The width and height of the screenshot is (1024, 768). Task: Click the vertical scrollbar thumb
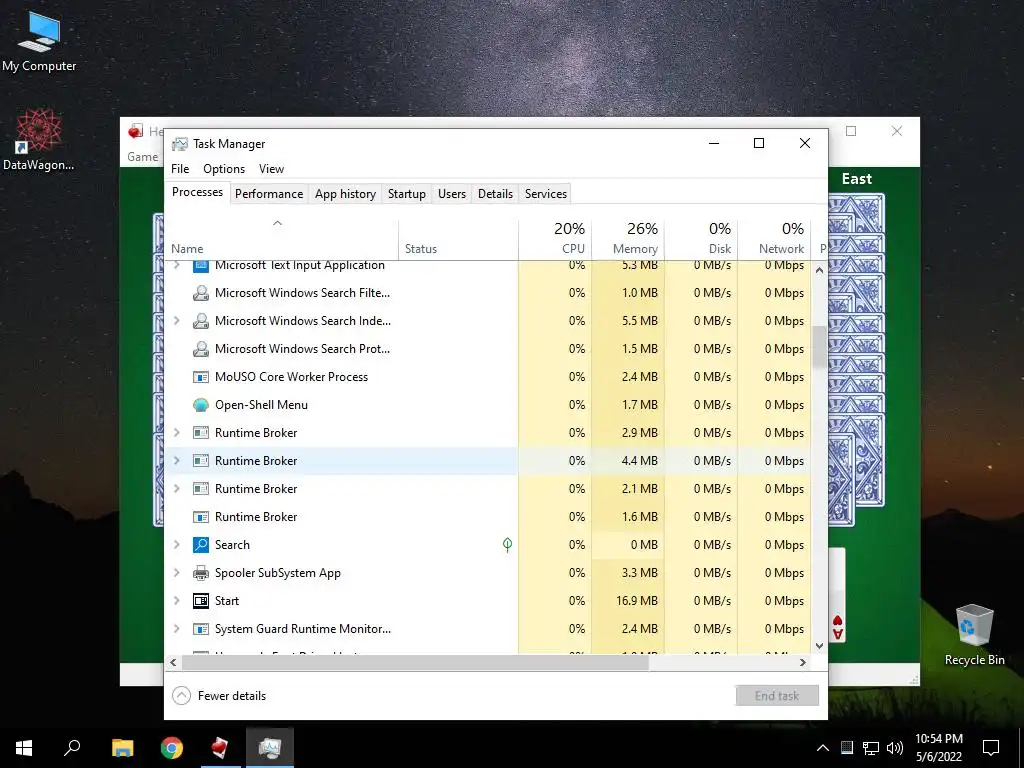tap(819, 347)
